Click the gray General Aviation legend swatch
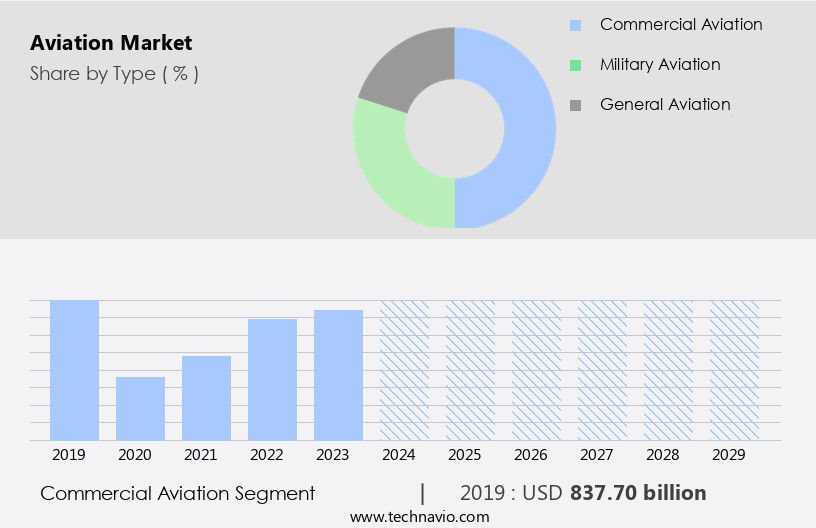Viewport: 816px width, 528px height. pos(575,105)
